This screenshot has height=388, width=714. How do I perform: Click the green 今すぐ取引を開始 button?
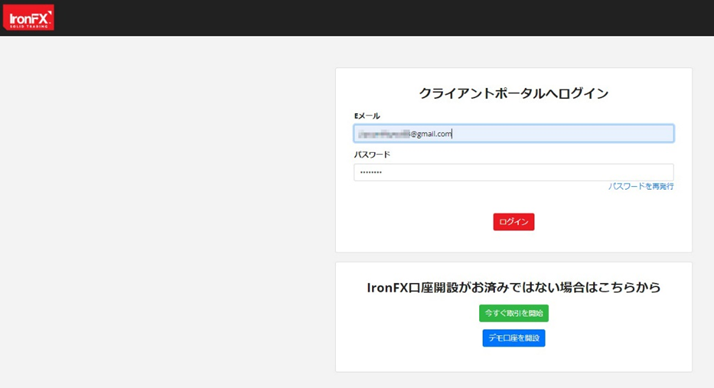[x=514, y=313]
